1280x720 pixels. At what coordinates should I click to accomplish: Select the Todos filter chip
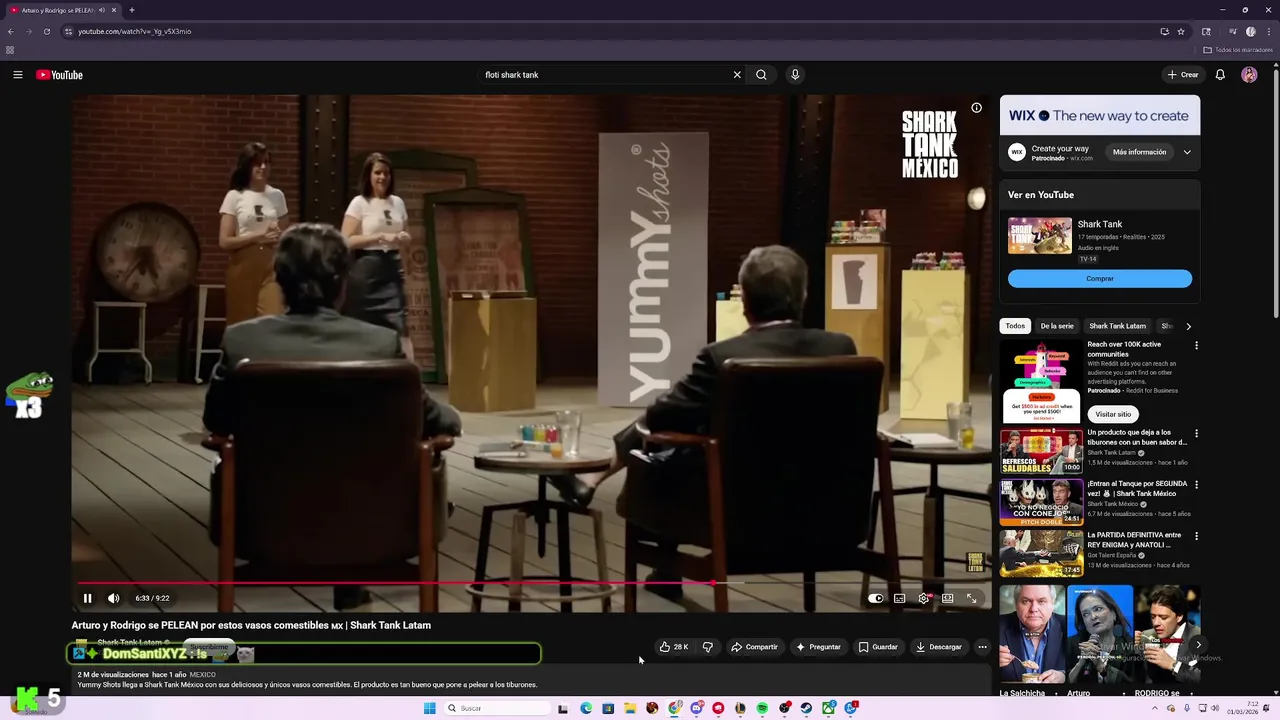(x=1015, y=326)
